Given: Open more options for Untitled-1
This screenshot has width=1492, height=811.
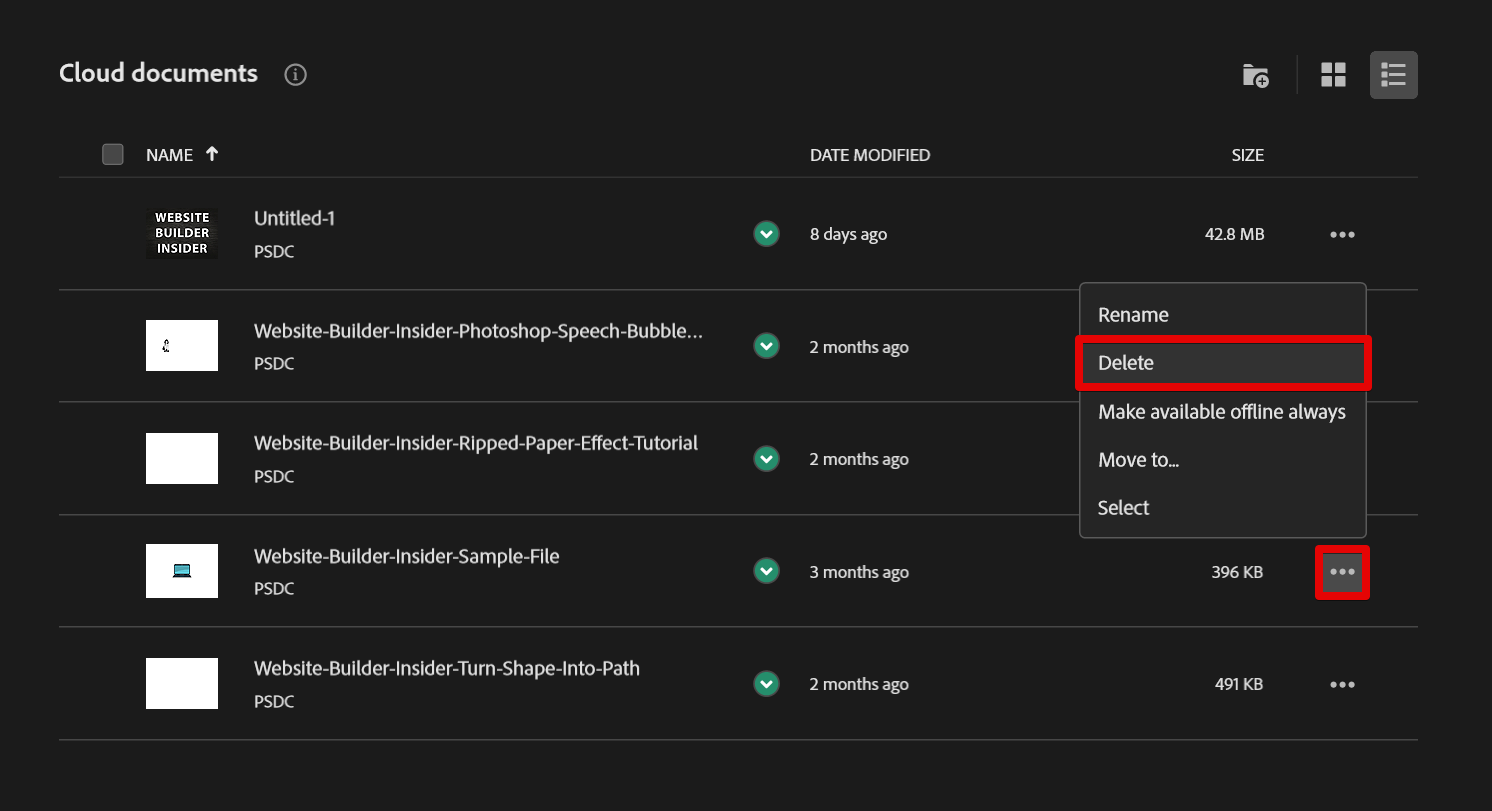Looking at the screenshot, I should pyautogui.click(x=1342, y=235).
